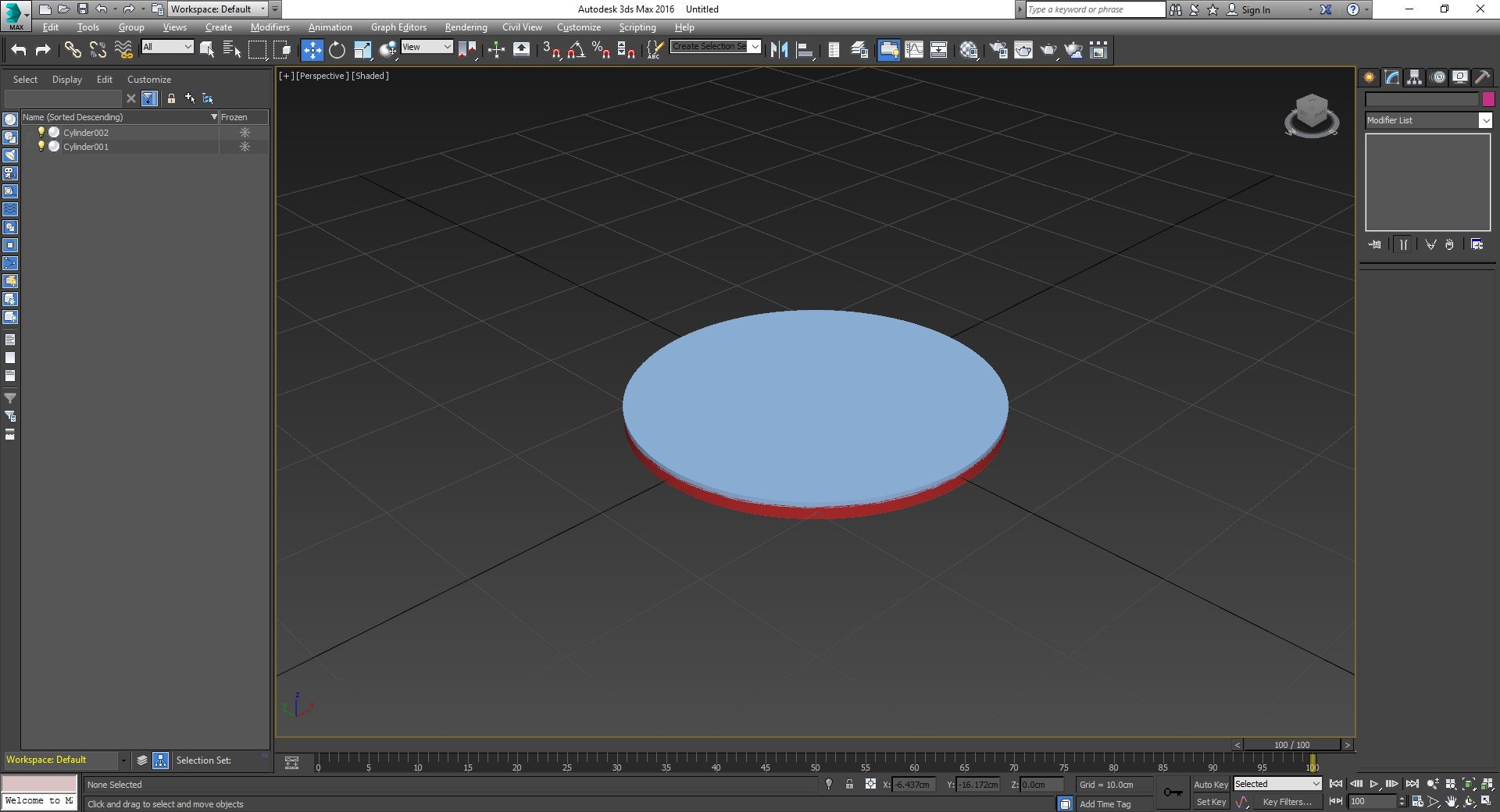1500x812 pixels.
Task: Open the Create command panel tab
Action: tap(1369, 77)
